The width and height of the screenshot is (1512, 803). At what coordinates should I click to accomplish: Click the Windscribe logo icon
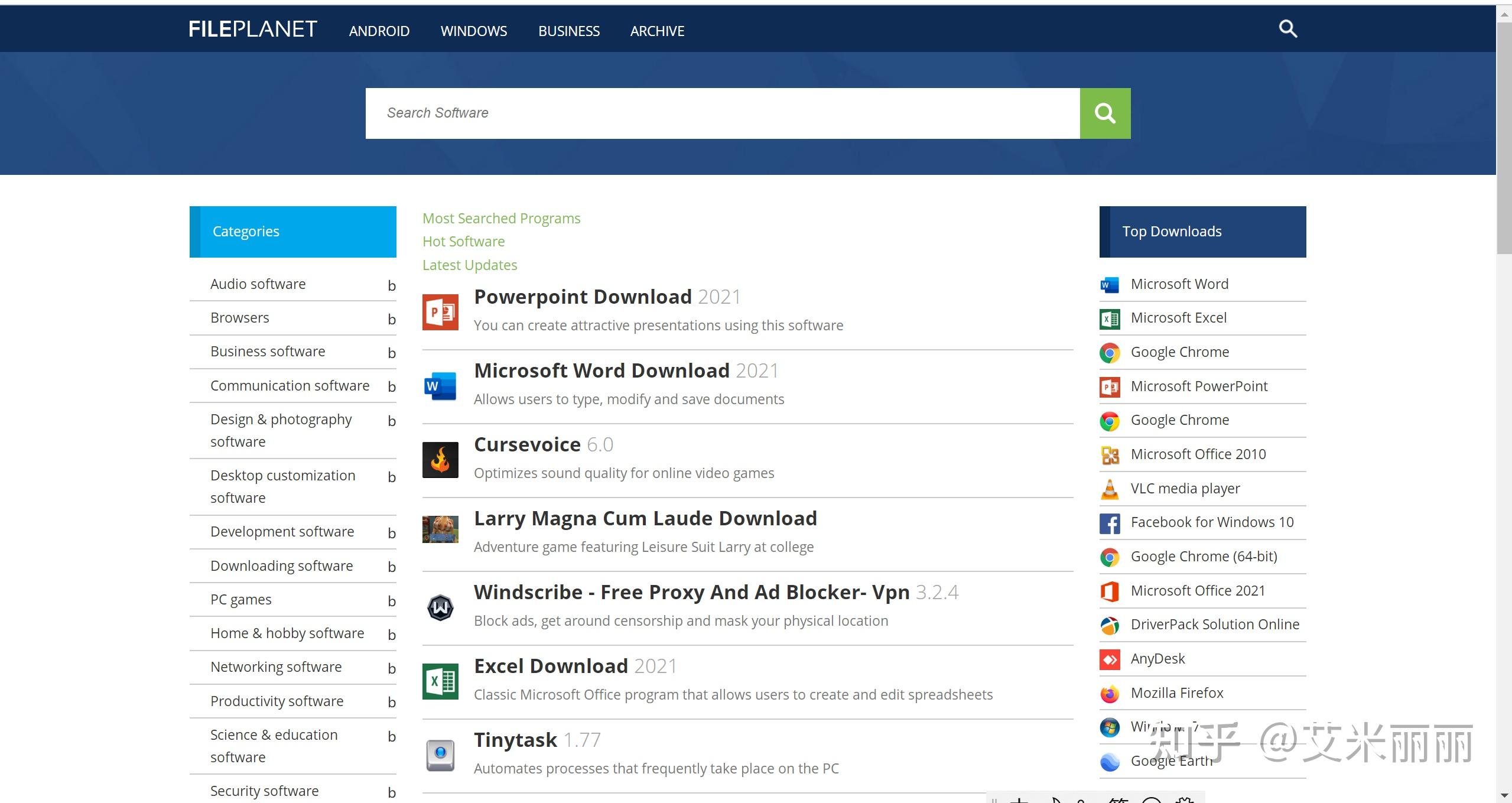click(x=440, y=607)
